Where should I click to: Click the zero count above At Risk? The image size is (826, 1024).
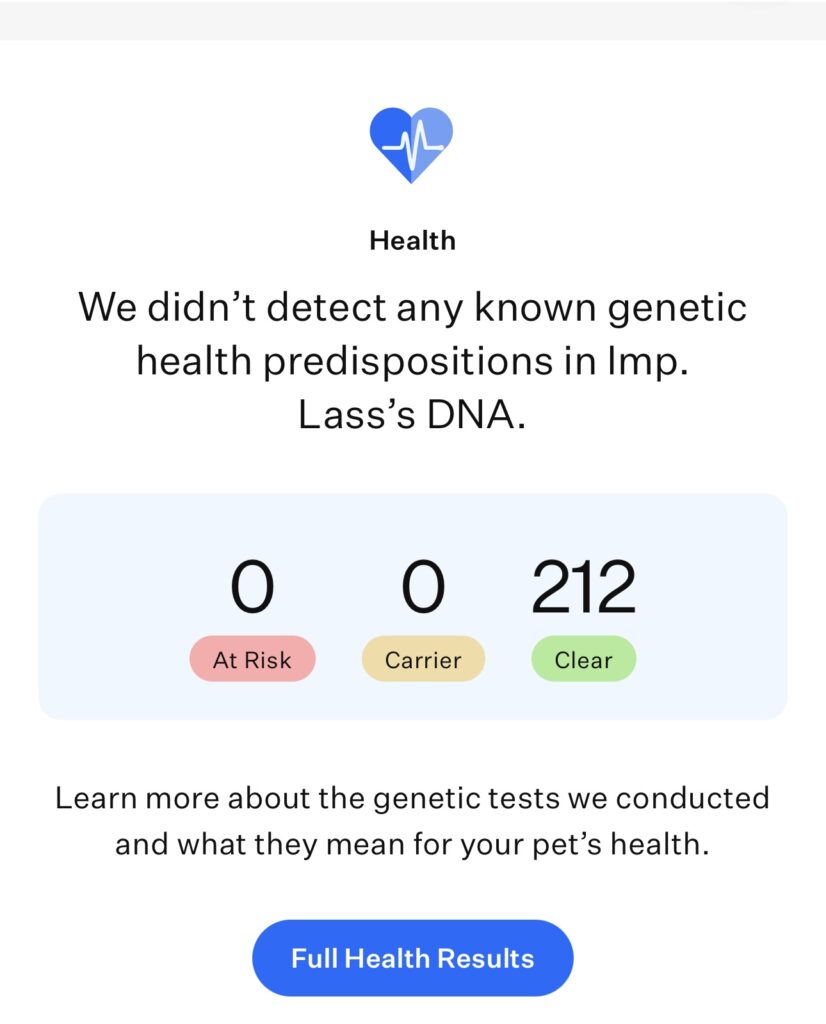(252, 587)
